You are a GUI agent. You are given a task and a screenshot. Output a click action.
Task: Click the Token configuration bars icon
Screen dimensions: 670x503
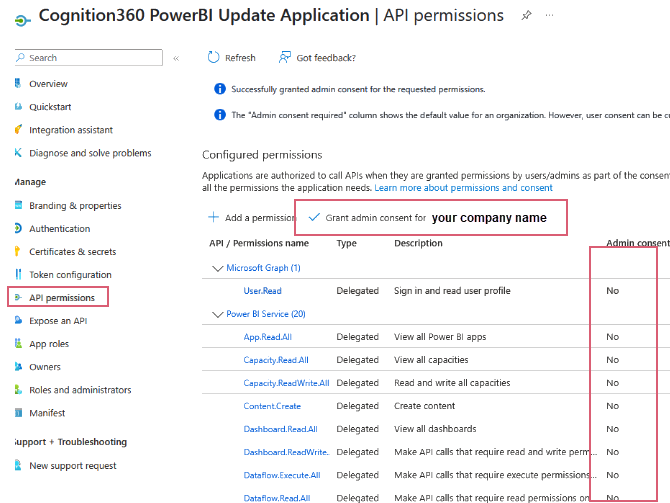click(18, 275)
